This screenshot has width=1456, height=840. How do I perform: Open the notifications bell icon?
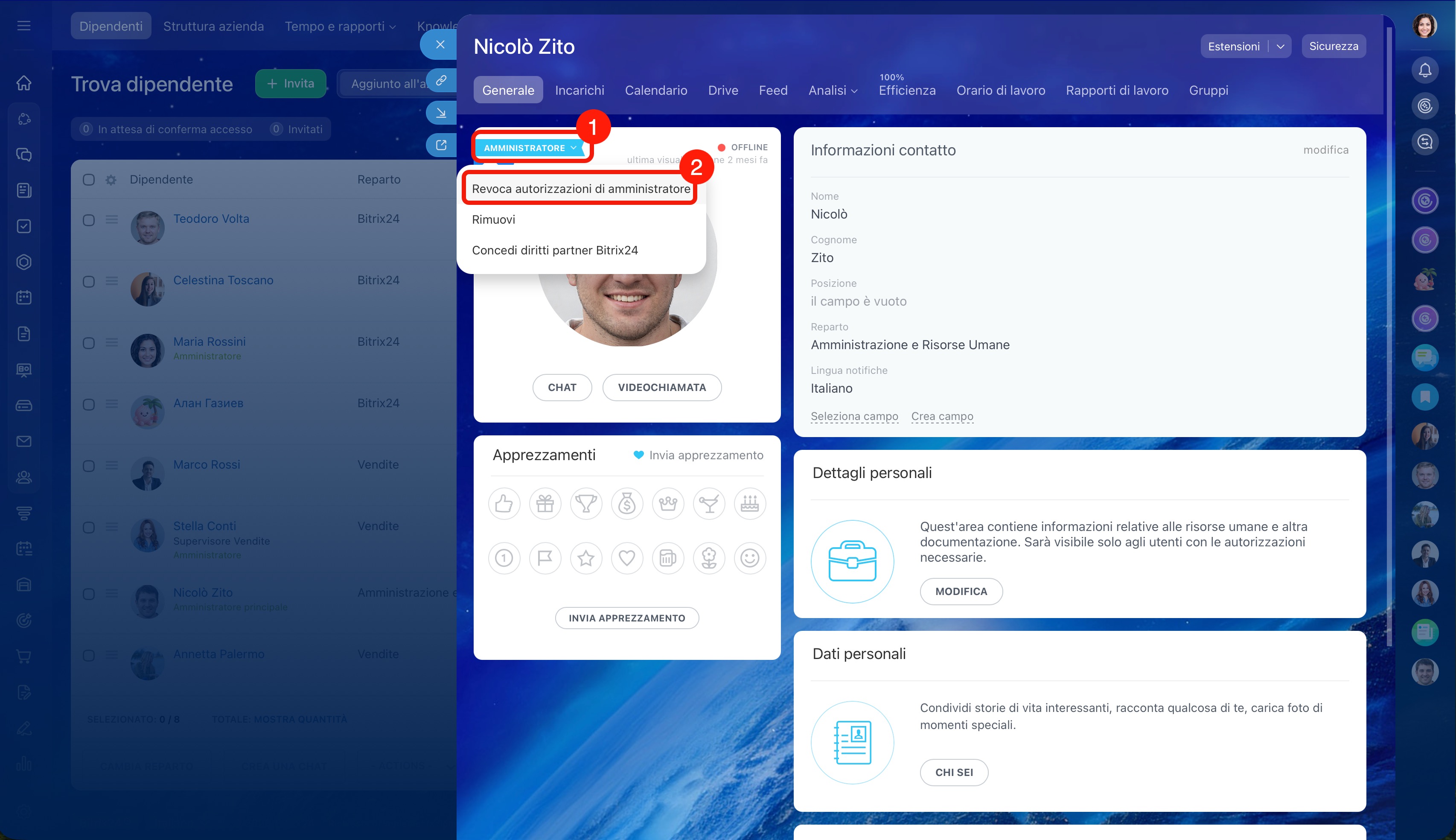1424,70
